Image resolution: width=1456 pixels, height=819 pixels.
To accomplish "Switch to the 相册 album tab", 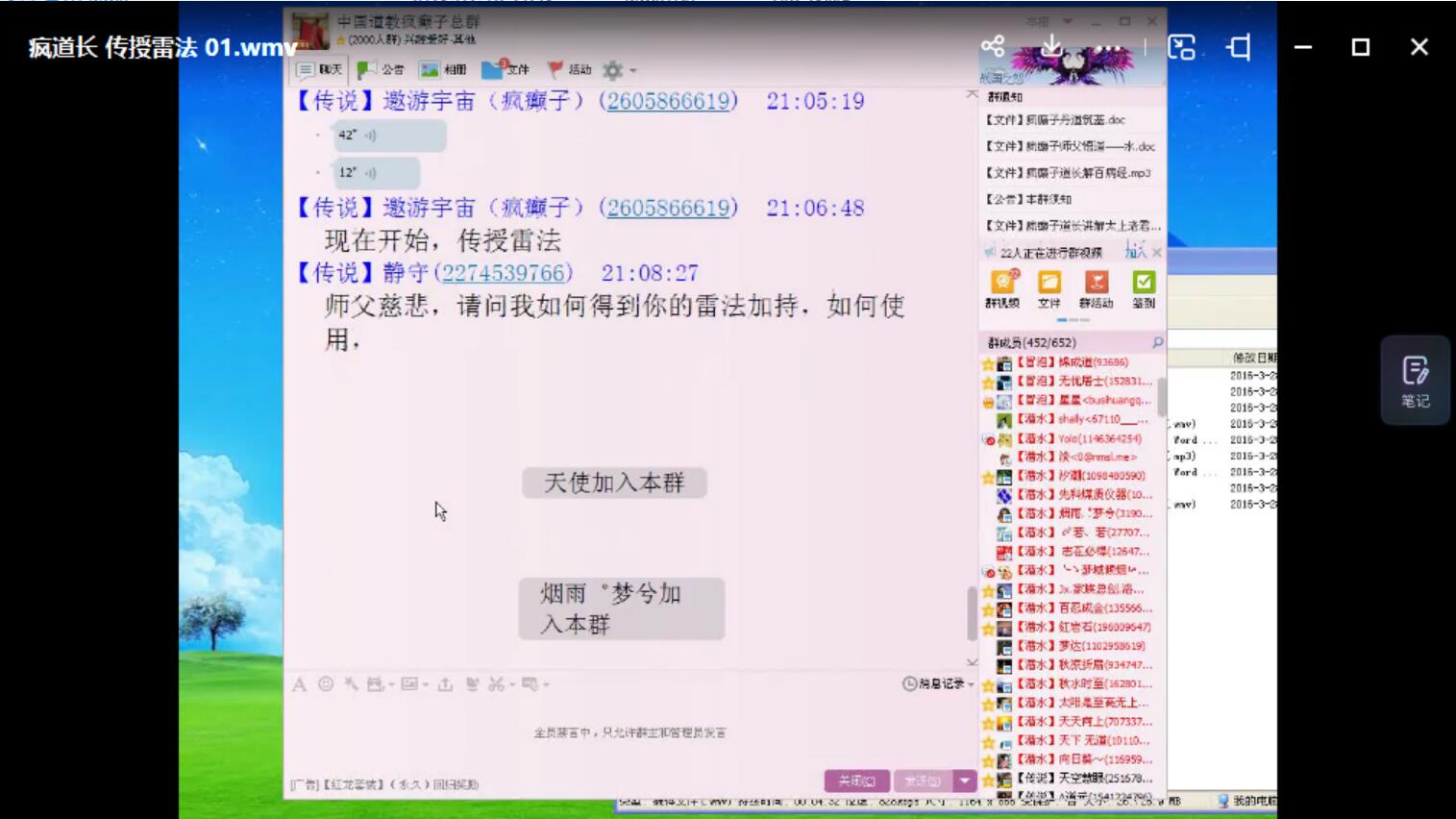I will click(x=443, y=69).
